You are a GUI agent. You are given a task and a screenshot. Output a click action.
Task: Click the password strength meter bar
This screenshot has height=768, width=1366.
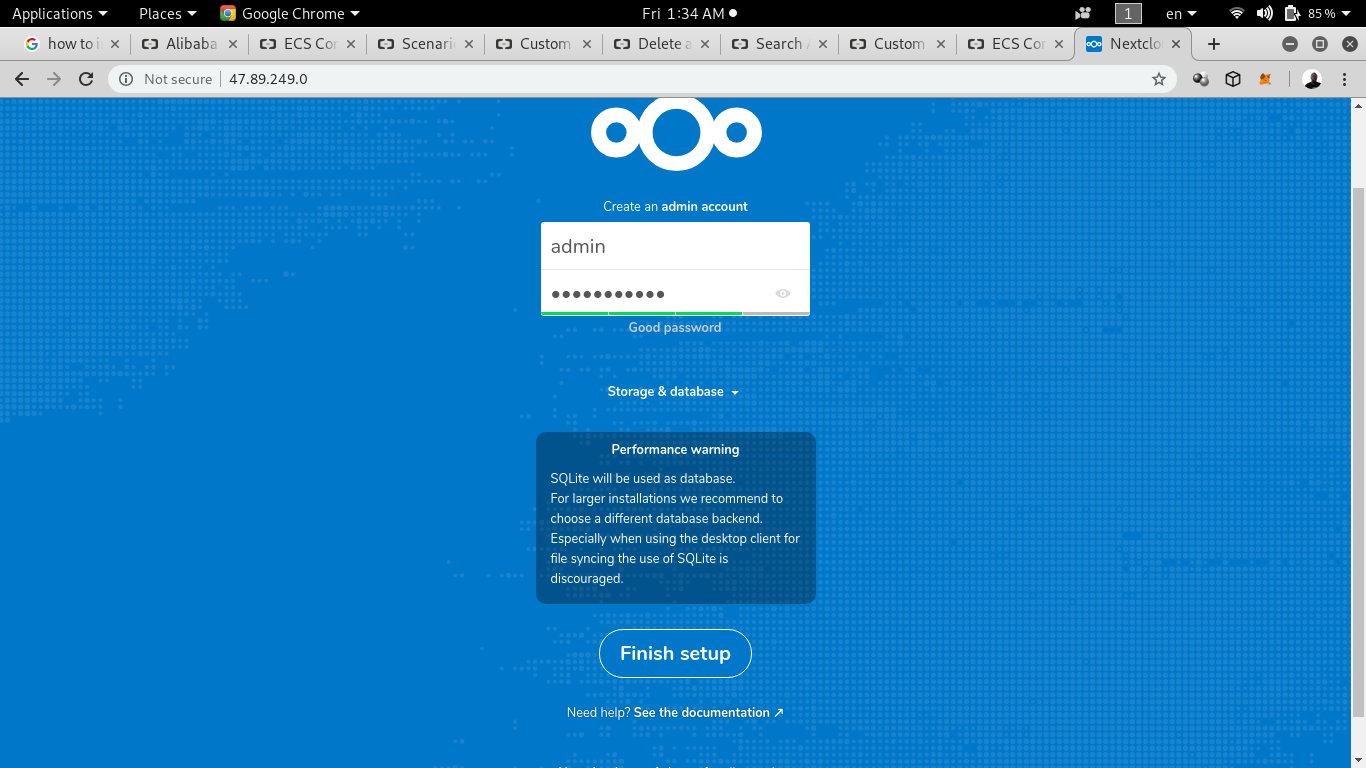click(675, 313)
